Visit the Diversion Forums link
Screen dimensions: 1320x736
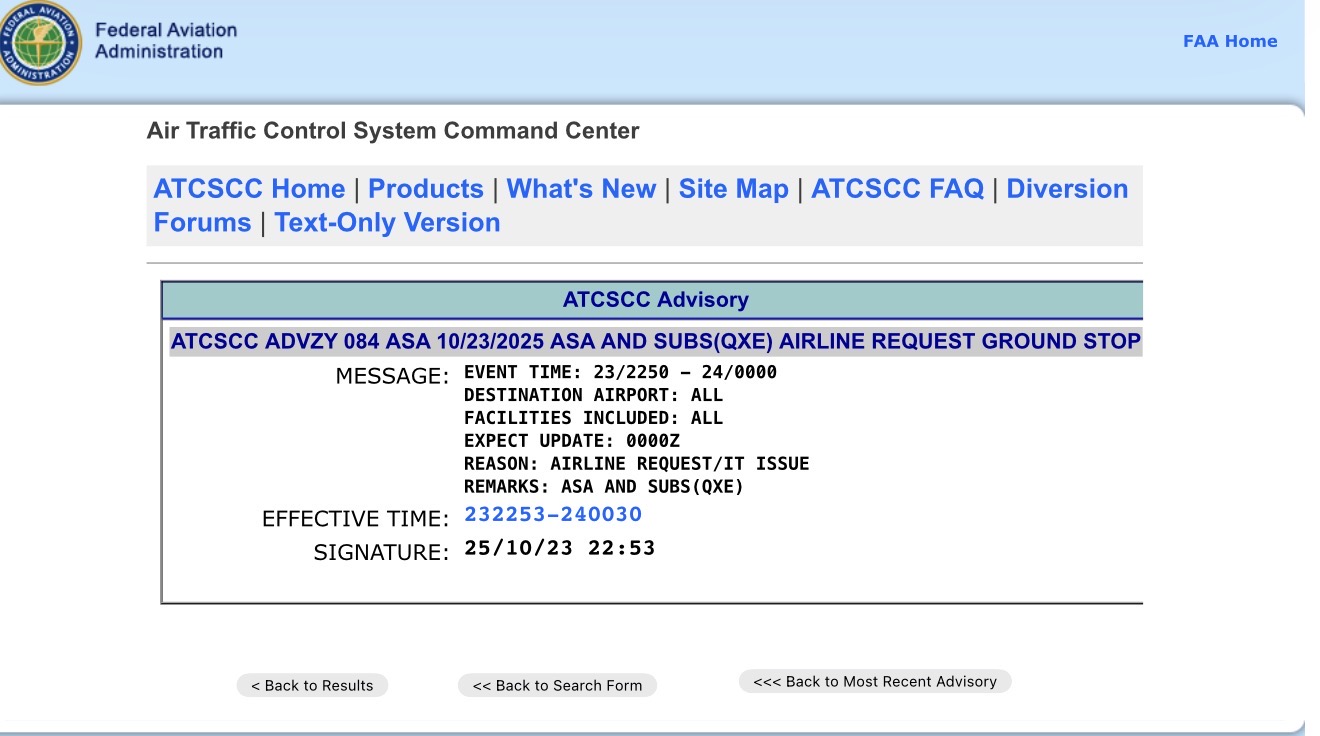tap(1066, 189)
